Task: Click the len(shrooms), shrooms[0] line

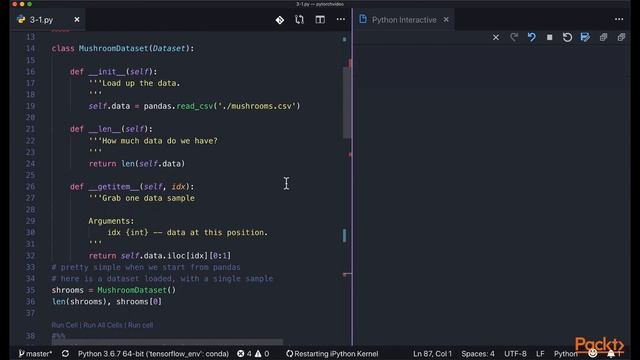Action: pyautogui.click(x=107, y=302)
